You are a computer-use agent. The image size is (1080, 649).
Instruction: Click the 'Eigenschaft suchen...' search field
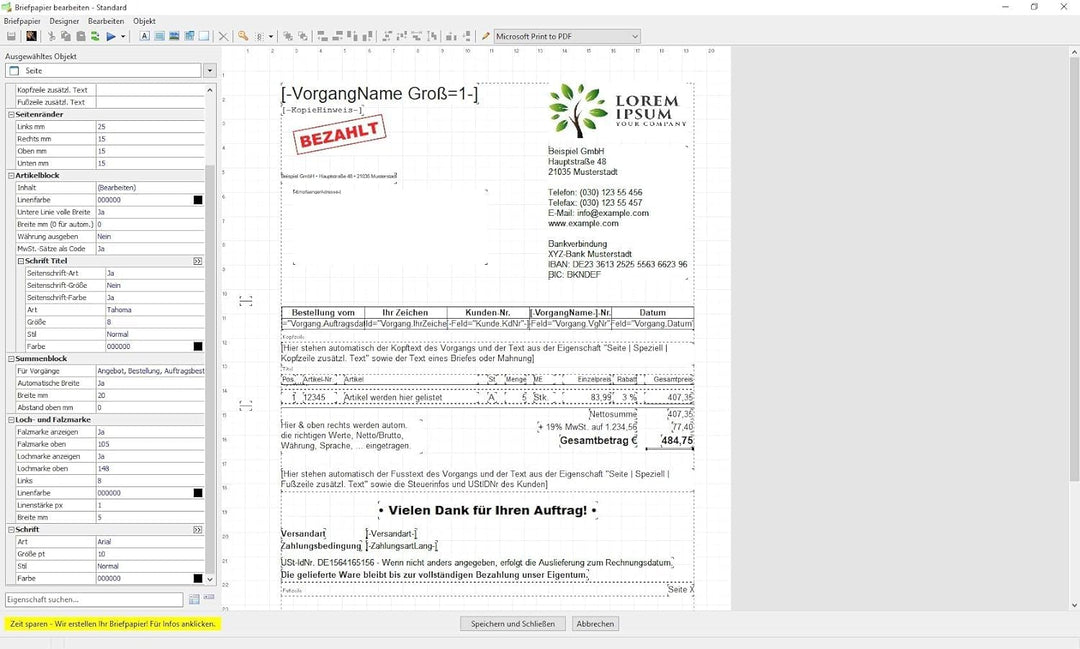coord(94,600)
